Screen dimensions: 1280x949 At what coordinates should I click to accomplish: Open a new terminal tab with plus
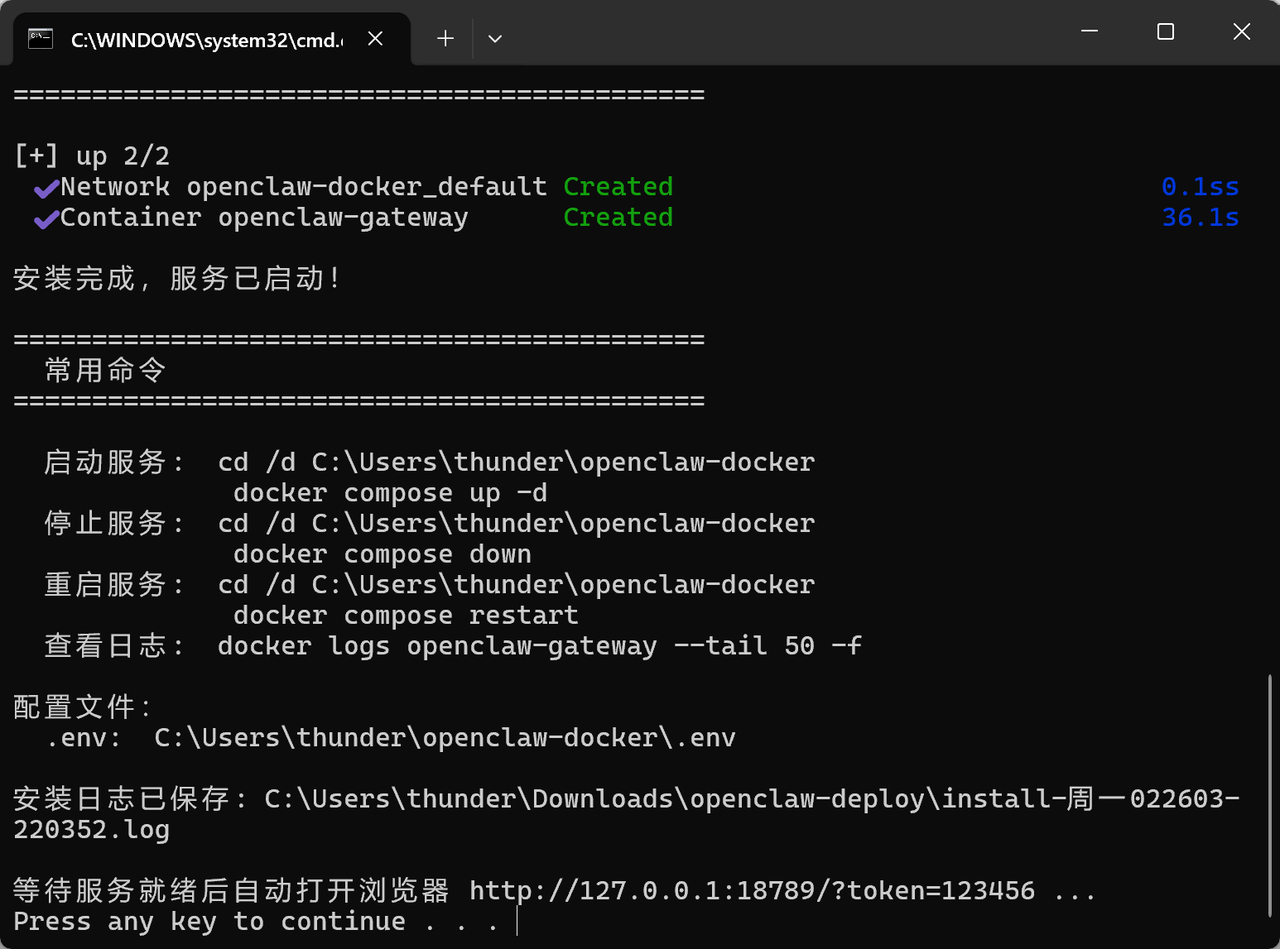[x=446, y=39]
